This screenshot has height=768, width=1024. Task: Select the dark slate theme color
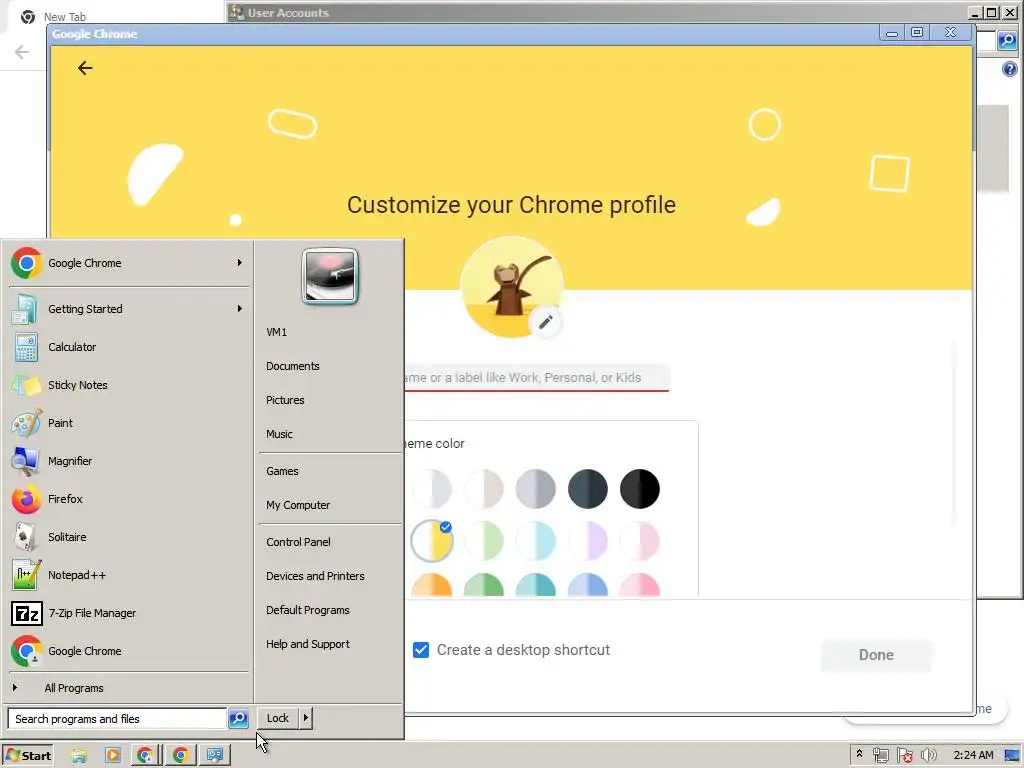[x=588, y=488]
